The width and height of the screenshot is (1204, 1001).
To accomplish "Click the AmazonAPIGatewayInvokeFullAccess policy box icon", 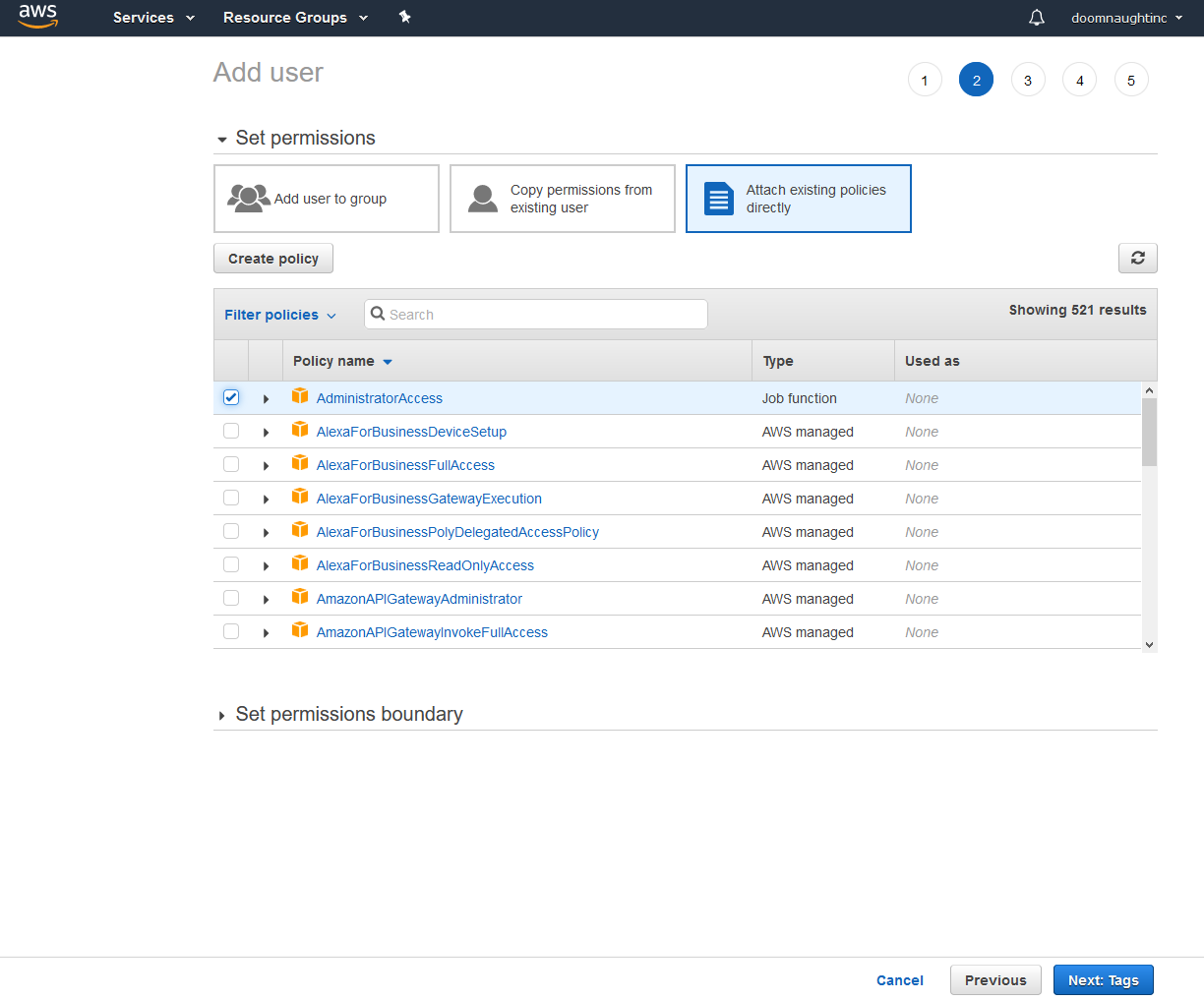I will (300, 630).
